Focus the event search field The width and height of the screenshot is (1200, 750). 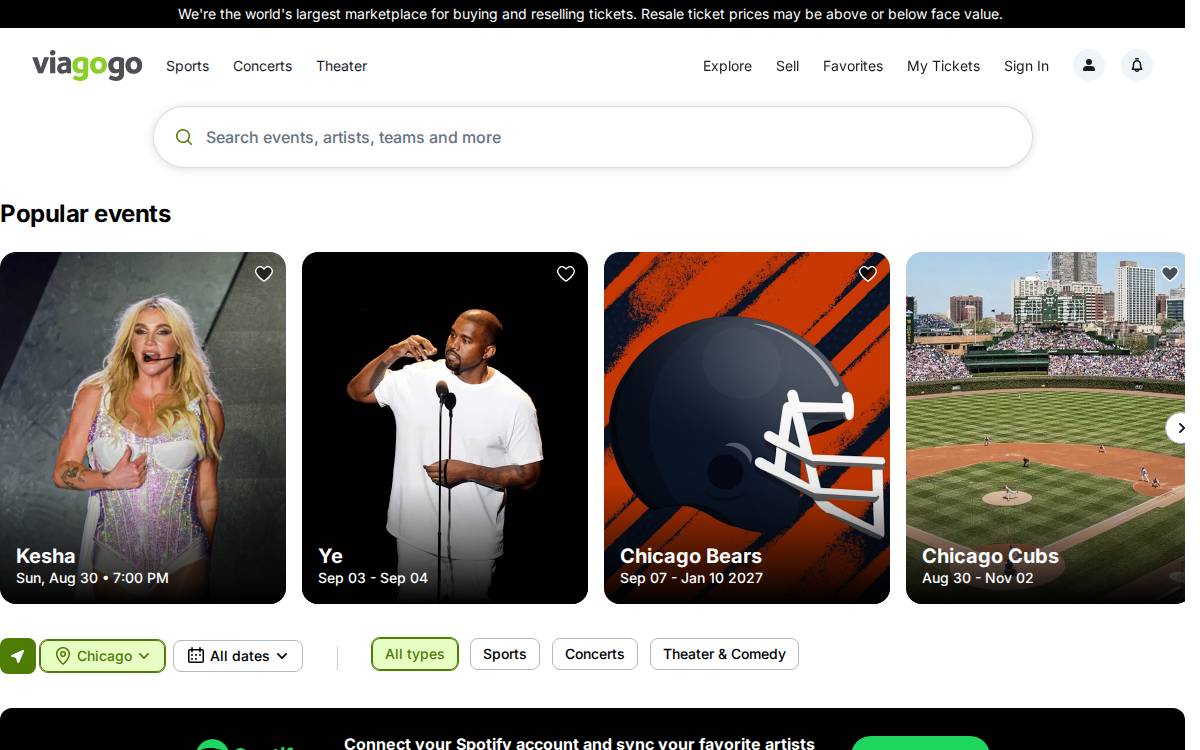(593, 137)
